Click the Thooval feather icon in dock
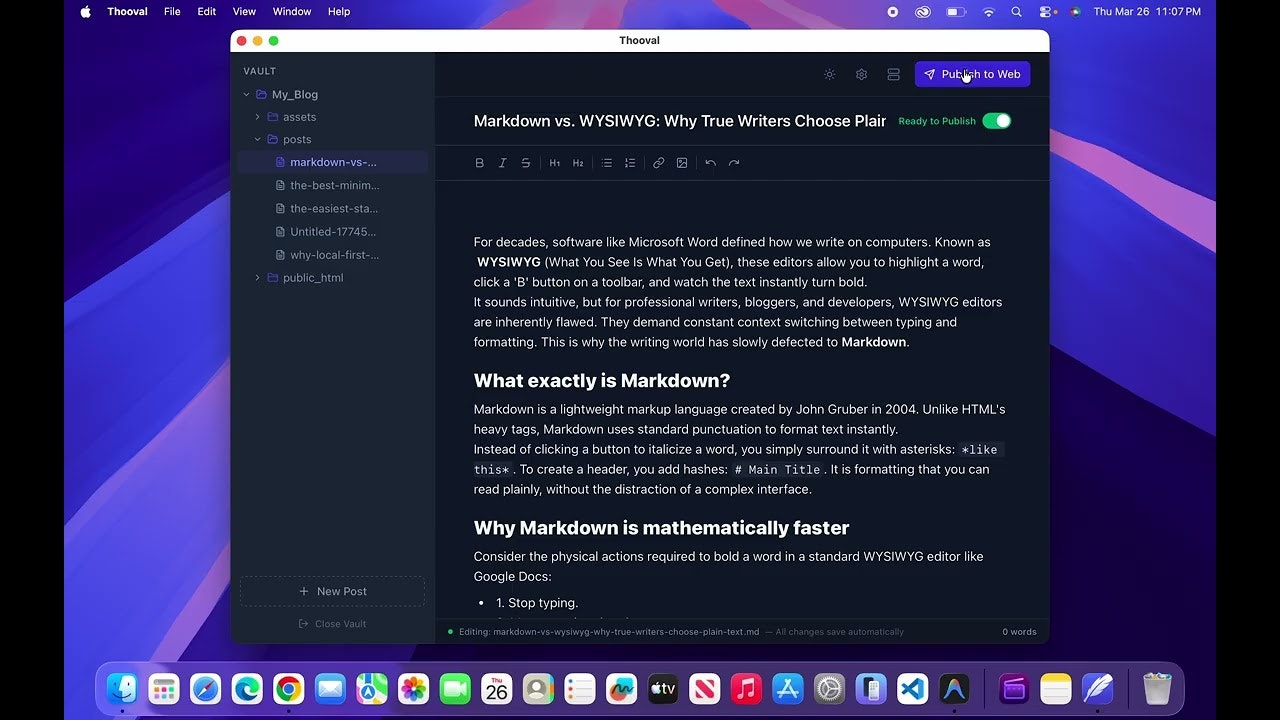 (1097, 688)
